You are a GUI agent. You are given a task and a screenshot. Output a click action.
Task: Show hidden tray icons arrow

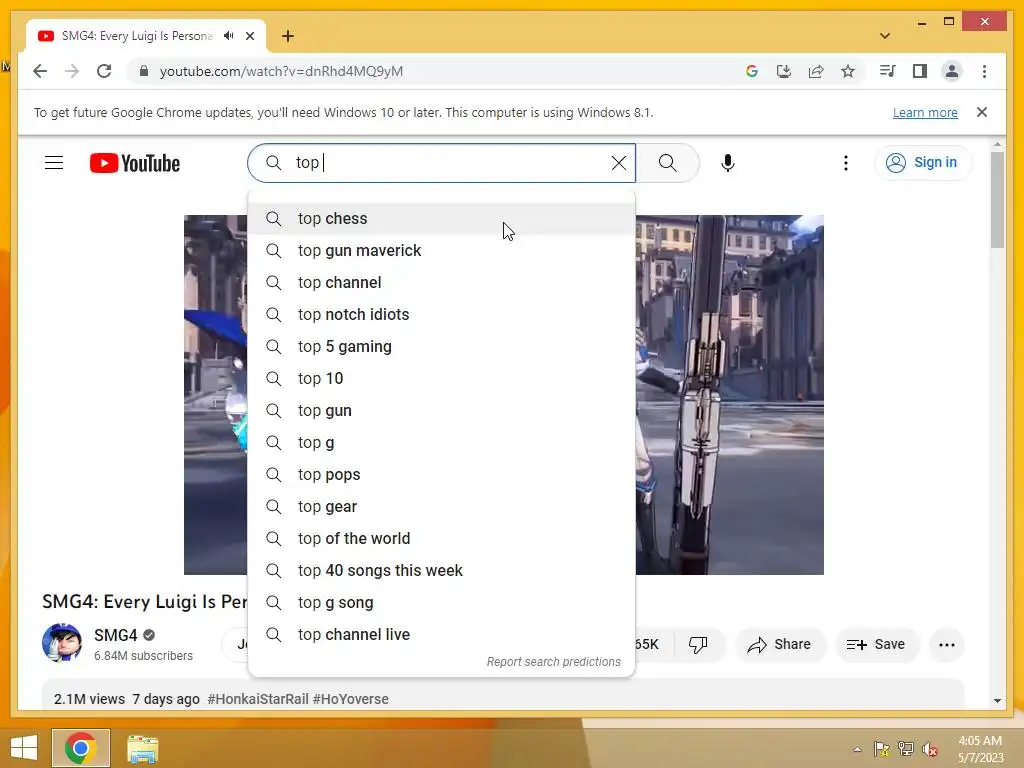(857, 749)
